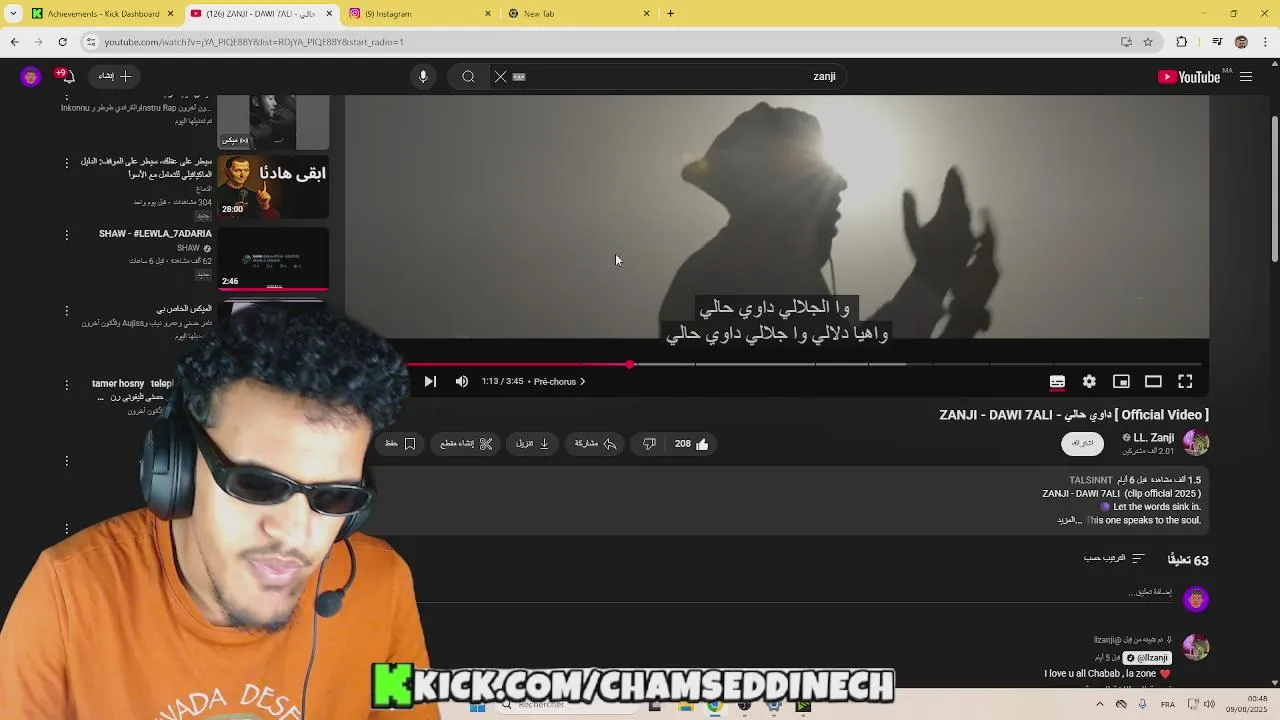Switch to the Instagram tab
The width and height of the screenshot is (1280, 720).
(x=420, y=13)
